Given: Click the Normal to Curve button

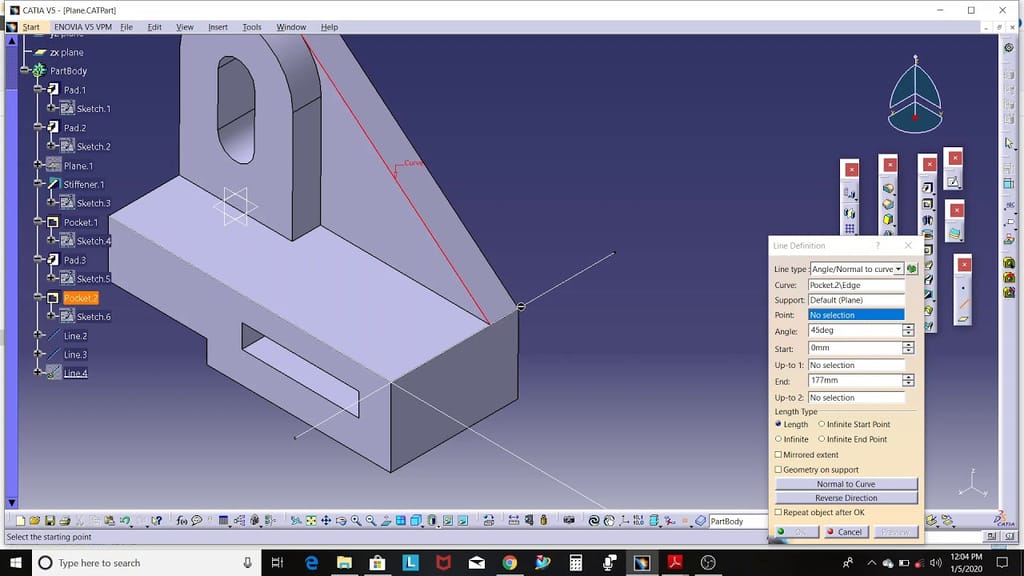Looking at the screenshot, I should point(845,484).
